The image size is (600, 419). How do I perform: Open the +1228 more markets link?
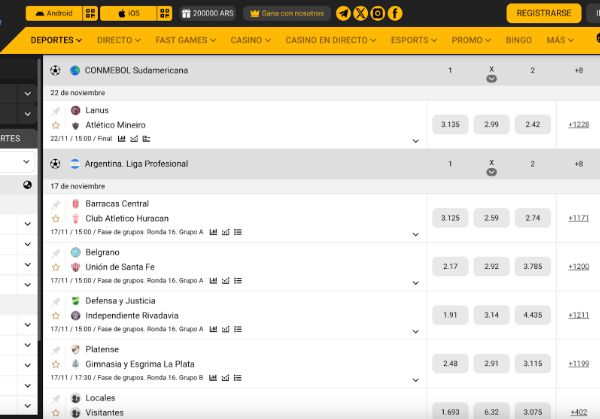coord(578,124)
